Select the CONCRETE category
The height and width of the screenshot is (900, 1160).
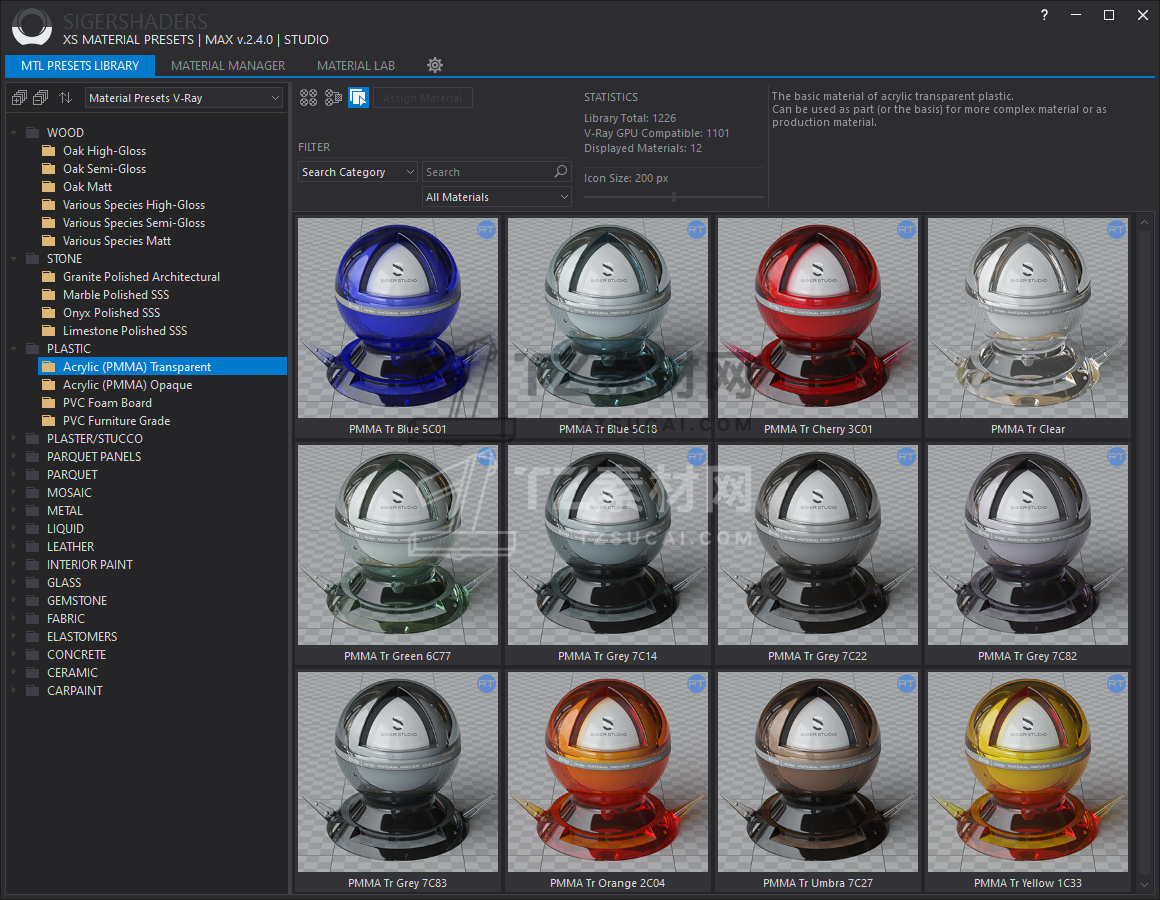click(76, 654)
